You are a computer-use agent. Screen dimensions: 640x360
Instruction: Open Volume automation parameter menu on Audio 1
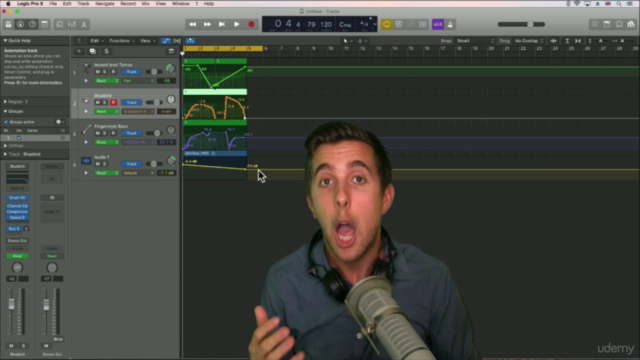pyautogui.click(x=138, y=173)
